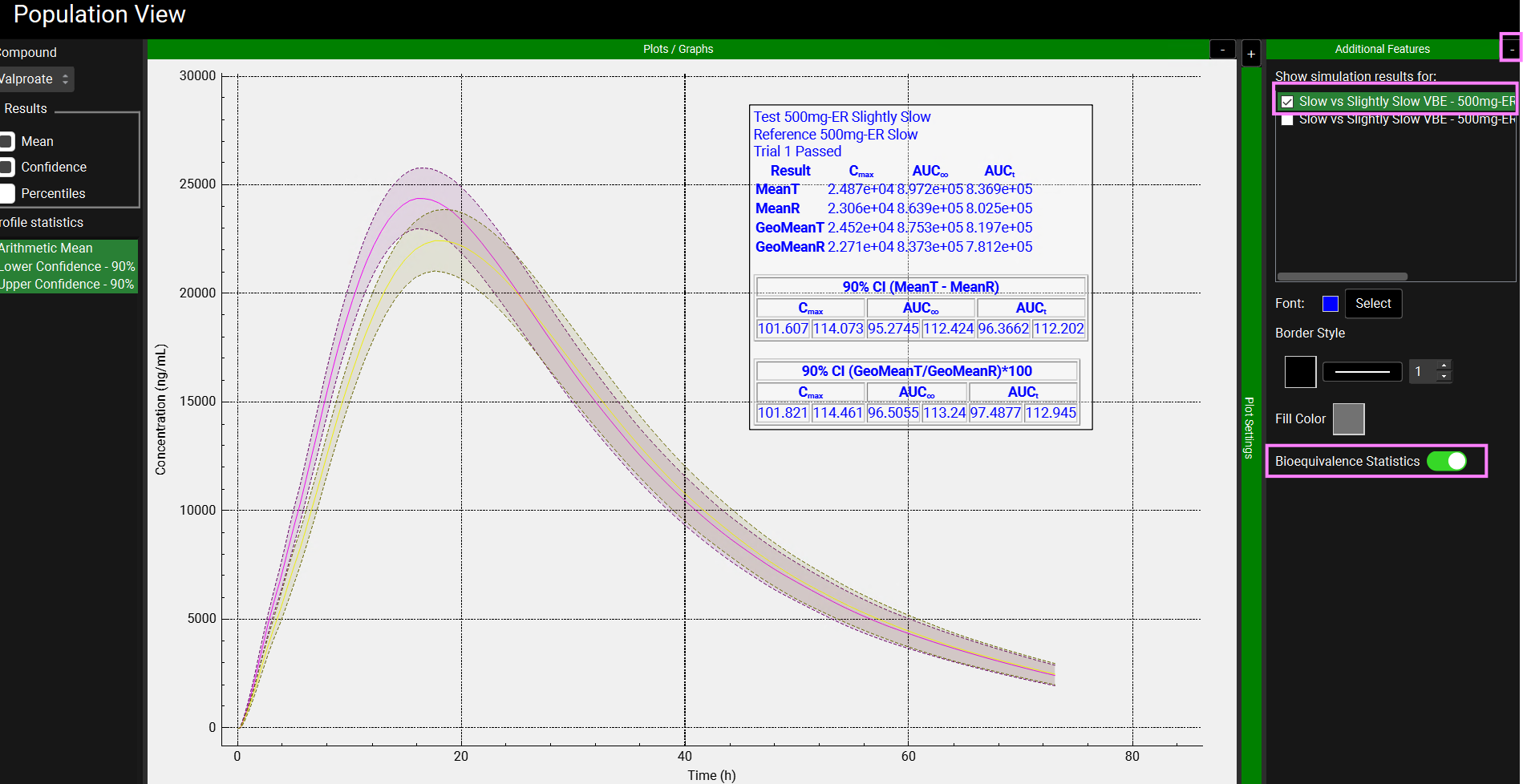Collapse the Additional Features panel

(x=1512, y=49)
